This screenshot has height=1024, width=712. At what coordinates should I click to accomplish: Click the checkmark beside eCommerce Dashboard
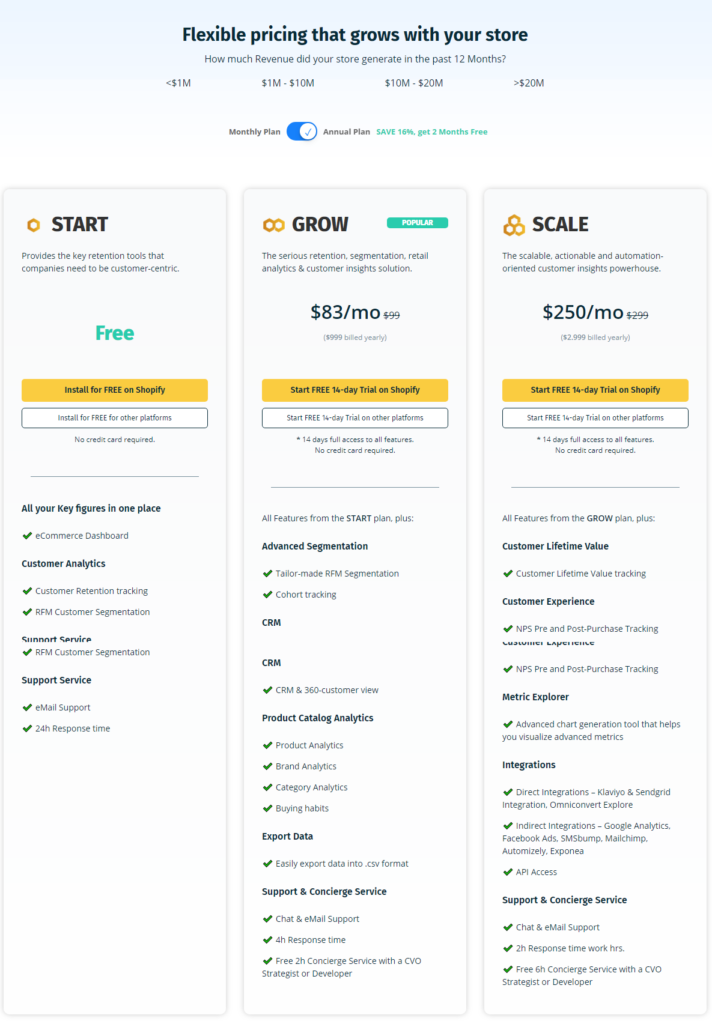click(x=27, y=535)
